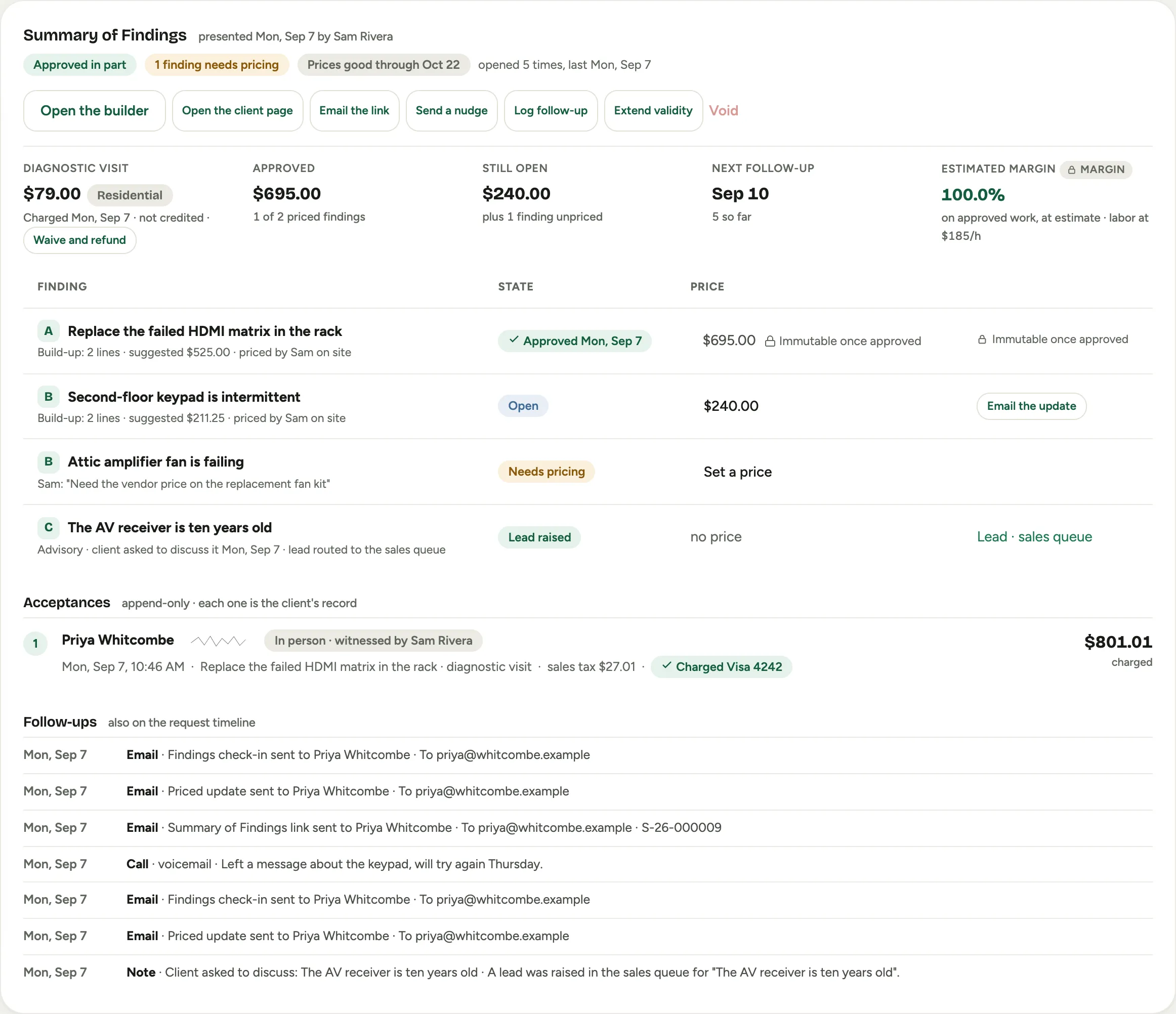The image size is (1176, 1014).
Task: Click Second-floor keypad is intermittent title
Action: [184, 397]
